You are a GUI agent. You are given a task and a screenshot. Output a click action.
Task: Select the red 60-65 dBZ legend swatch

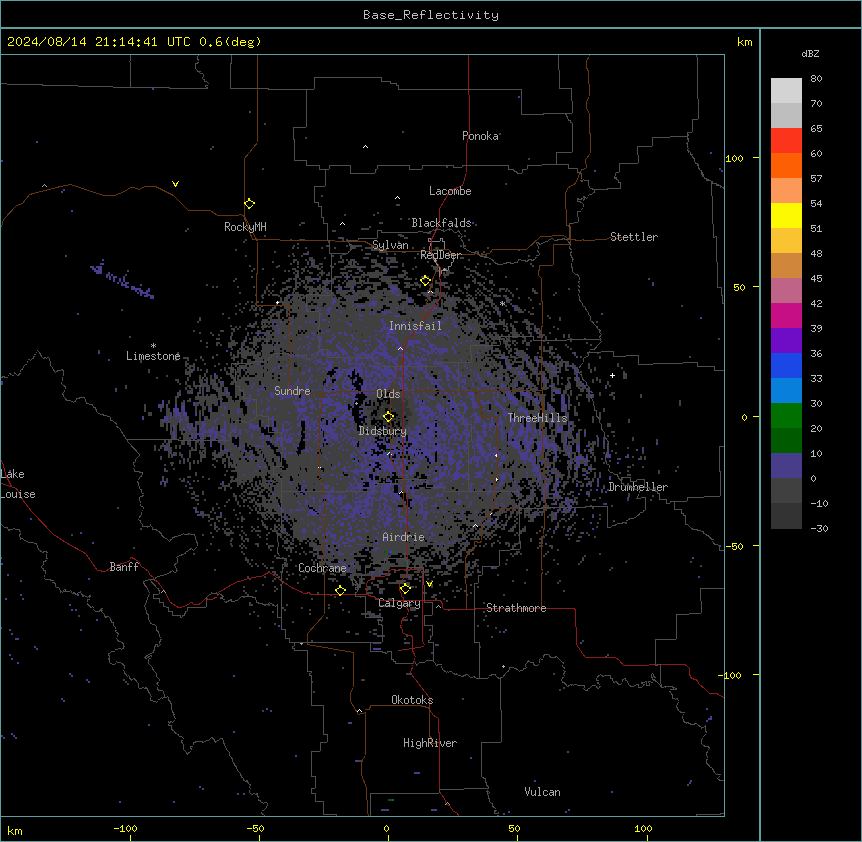click(x=786, y=141)
